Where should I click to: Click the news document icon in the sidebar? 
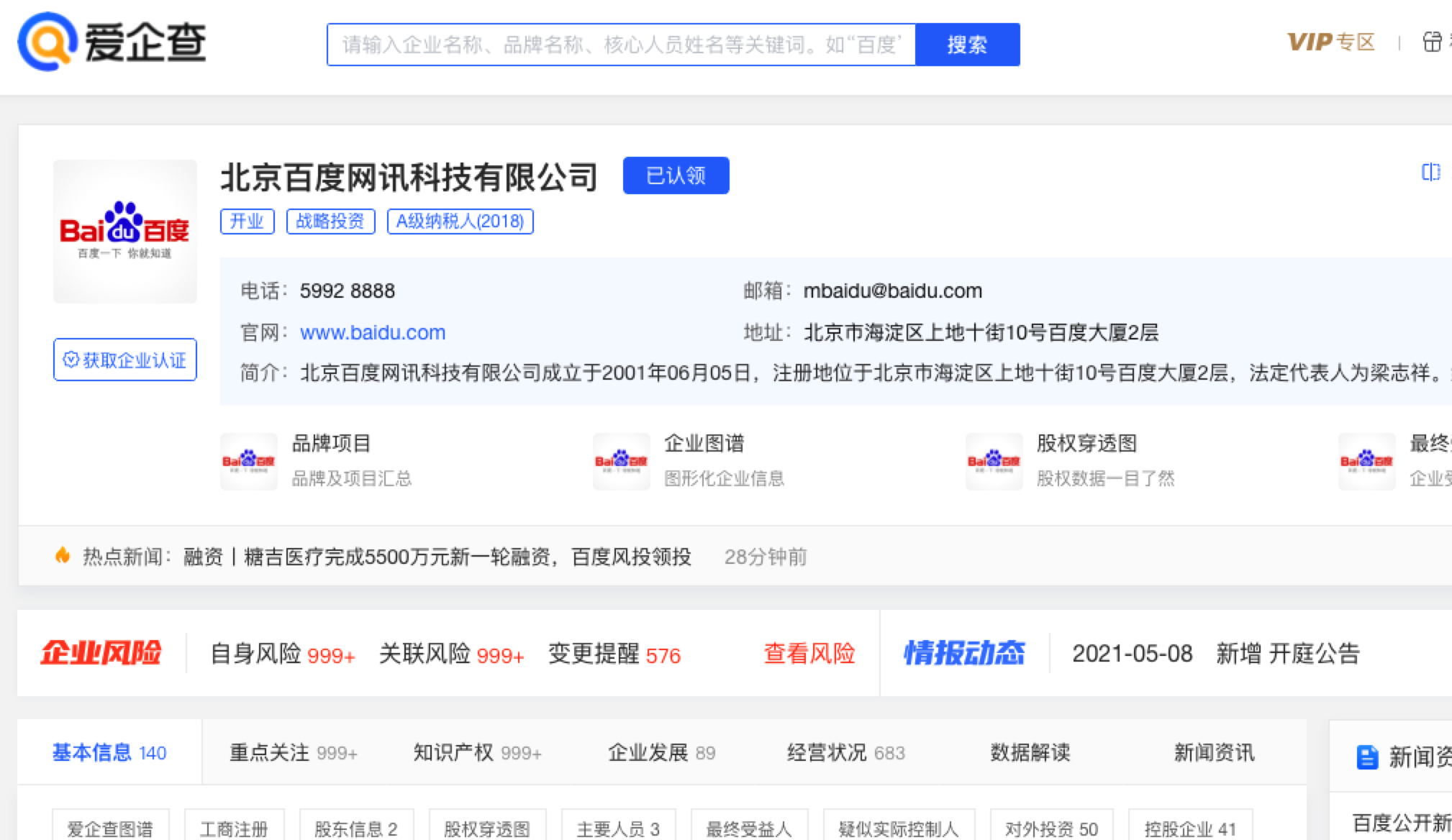coord(1366,757)
